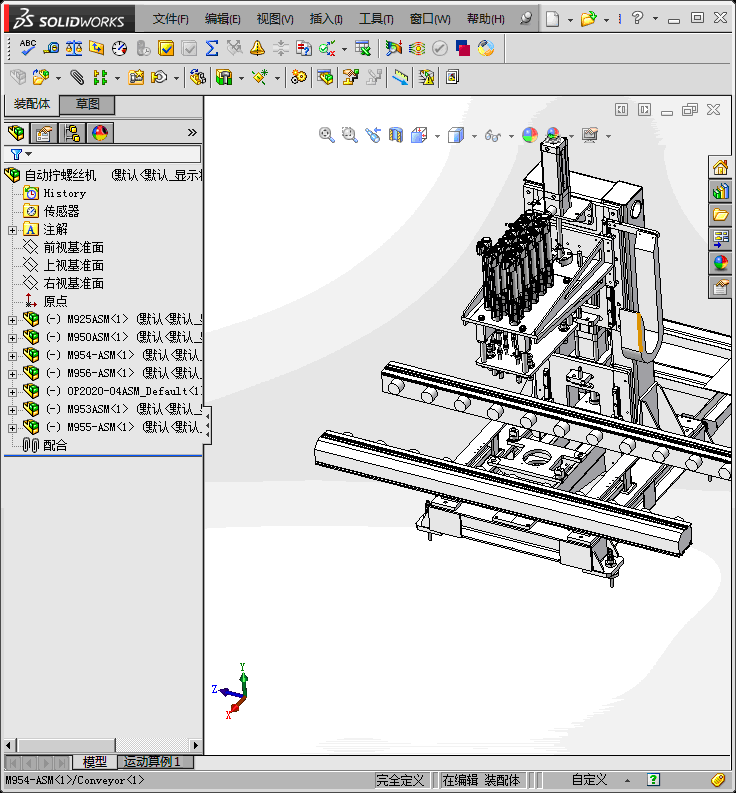Open the display style dropdown arrow

473,136
